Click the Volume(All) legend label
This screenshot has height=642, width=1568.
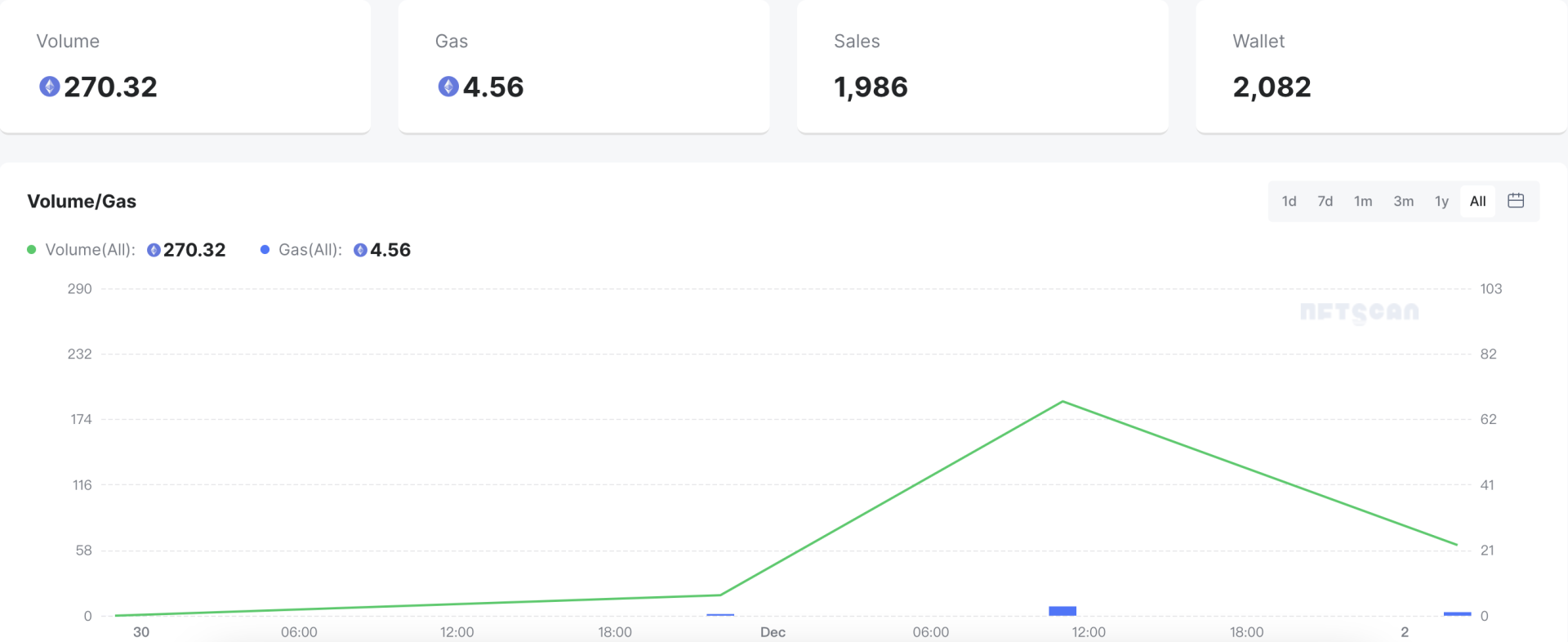[90, 250]
